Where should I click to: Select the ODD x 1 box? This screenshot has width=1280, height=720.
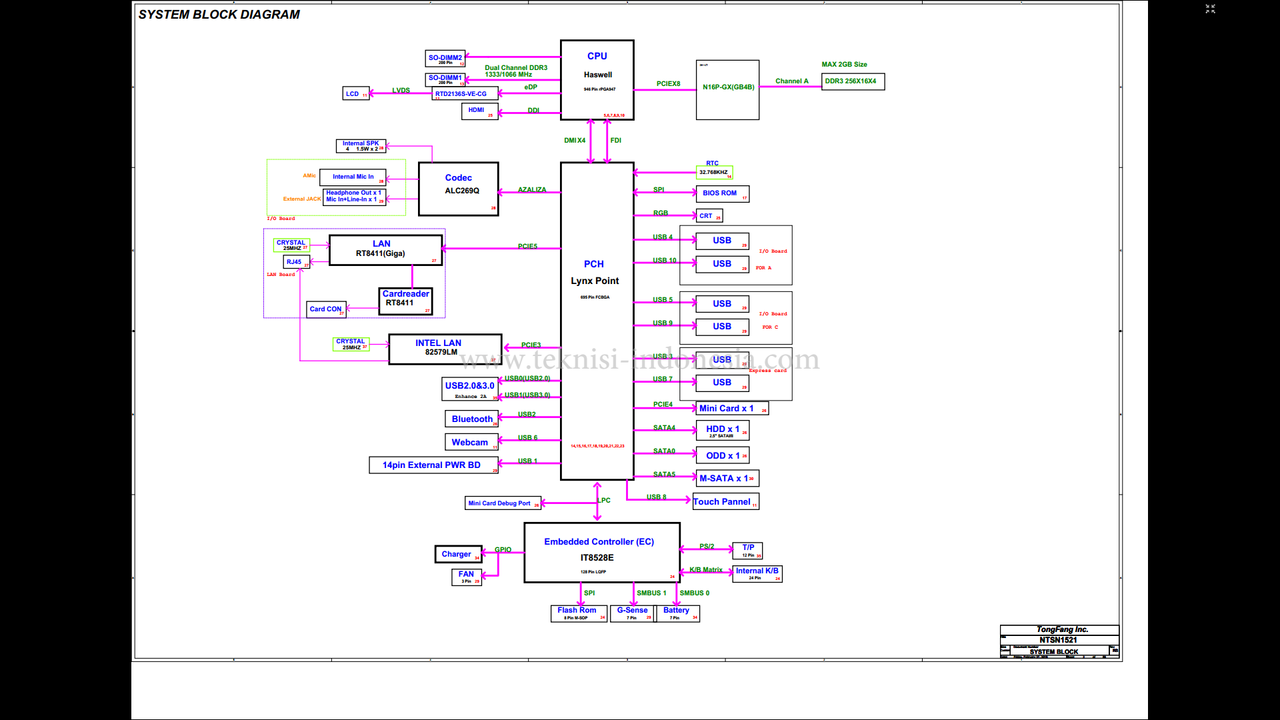click(x=723, y=455)
